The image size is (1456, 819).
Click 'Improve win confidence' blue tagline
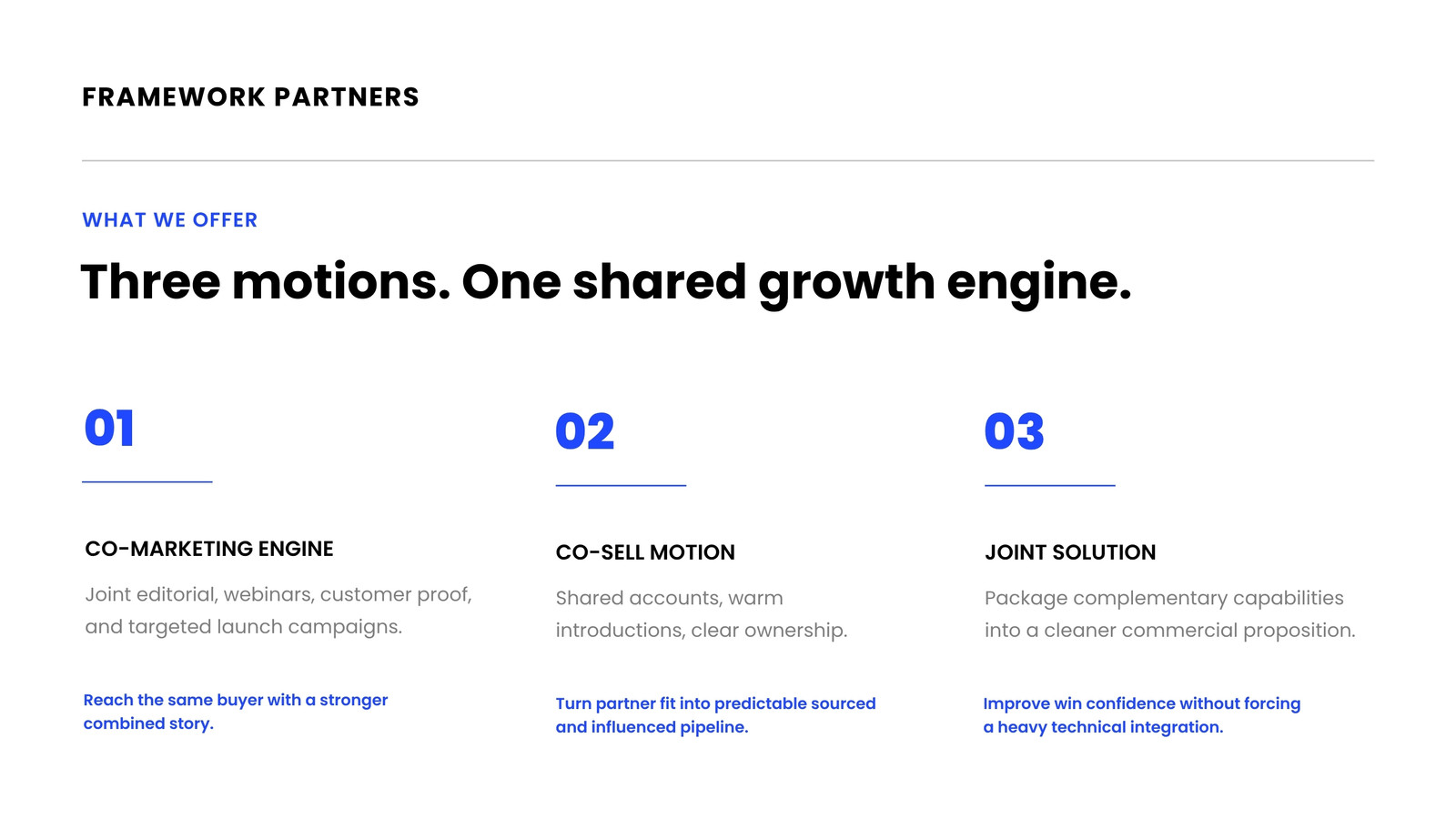point(1142,715)
